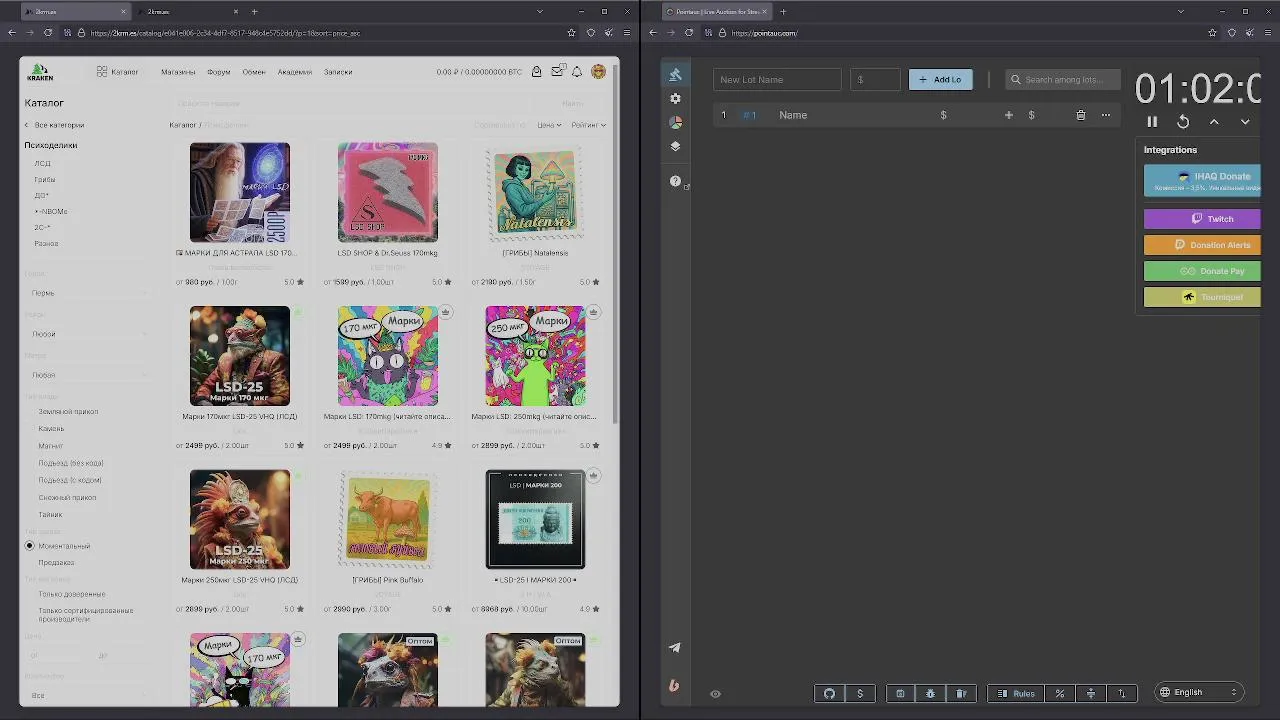Viewport: 1280px width, 720px height.
Task: Open the mail envelope icon in site header
Action: (557, 72)
